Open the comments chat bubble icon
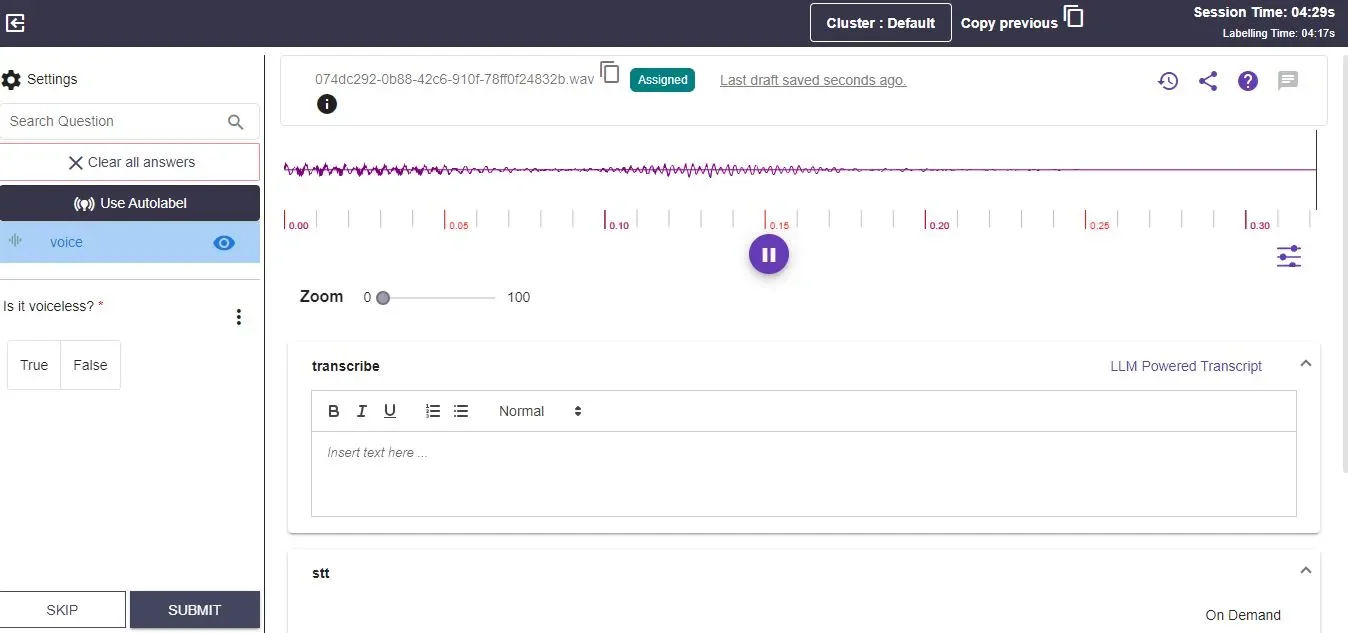The image size is (1348, 633). (x=1288, y=81)
